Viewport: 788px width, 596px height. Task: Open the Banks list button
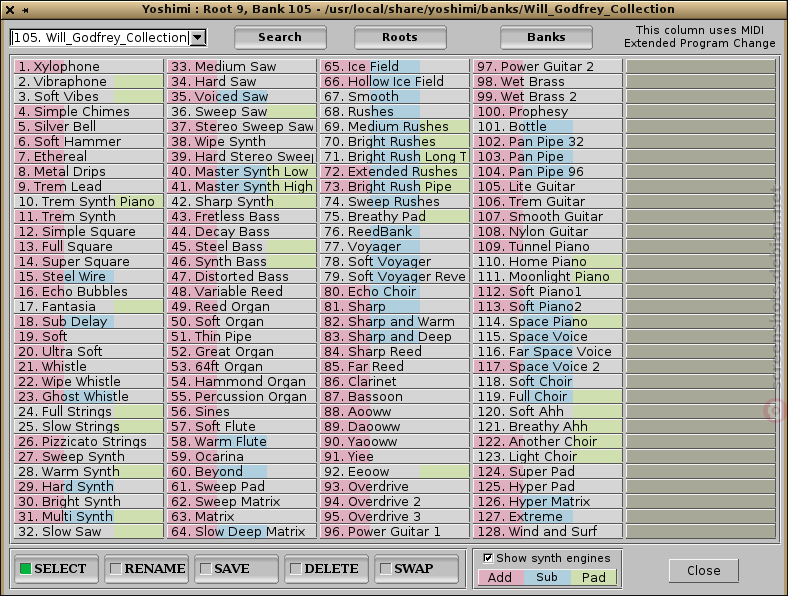[x=546, y=38]
